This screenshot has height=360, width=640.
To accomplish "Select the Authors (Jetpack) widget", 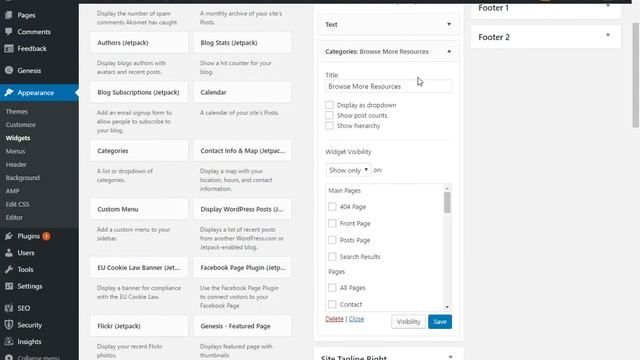I will pos(139,42).
